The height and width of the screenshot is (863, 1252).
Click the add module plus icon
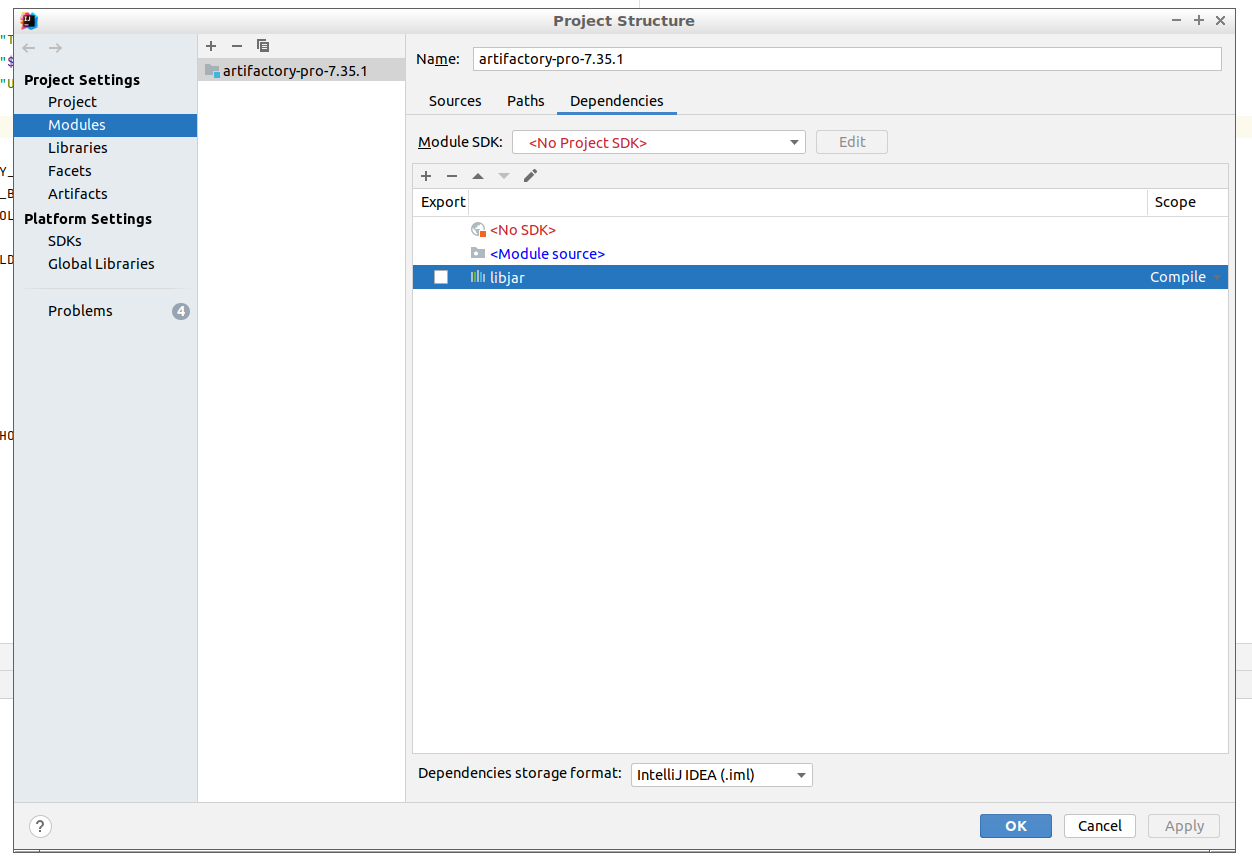pos(211,46)
